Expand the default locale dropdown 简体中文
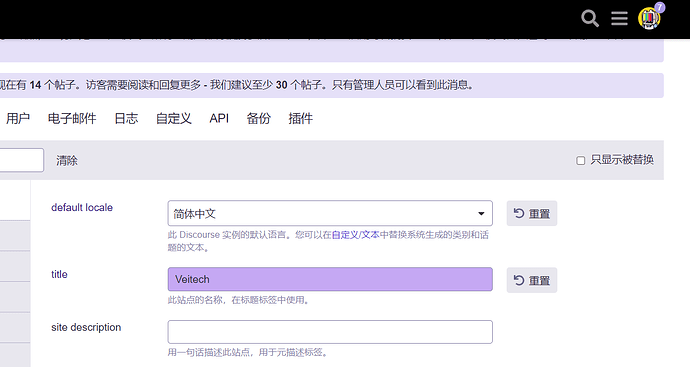The width and height of the screenshot is (690, 367). click(x=330, y=213)
